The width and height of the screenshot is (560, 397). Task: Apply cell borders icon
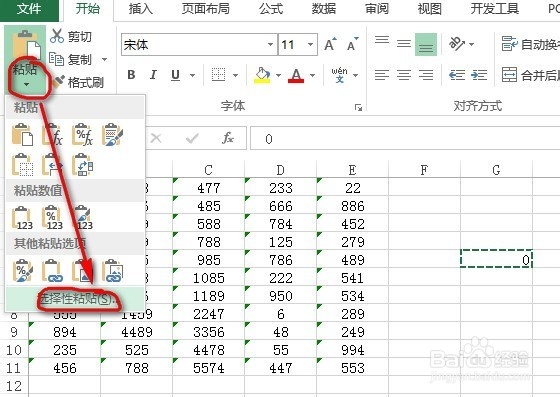(218, 75)
